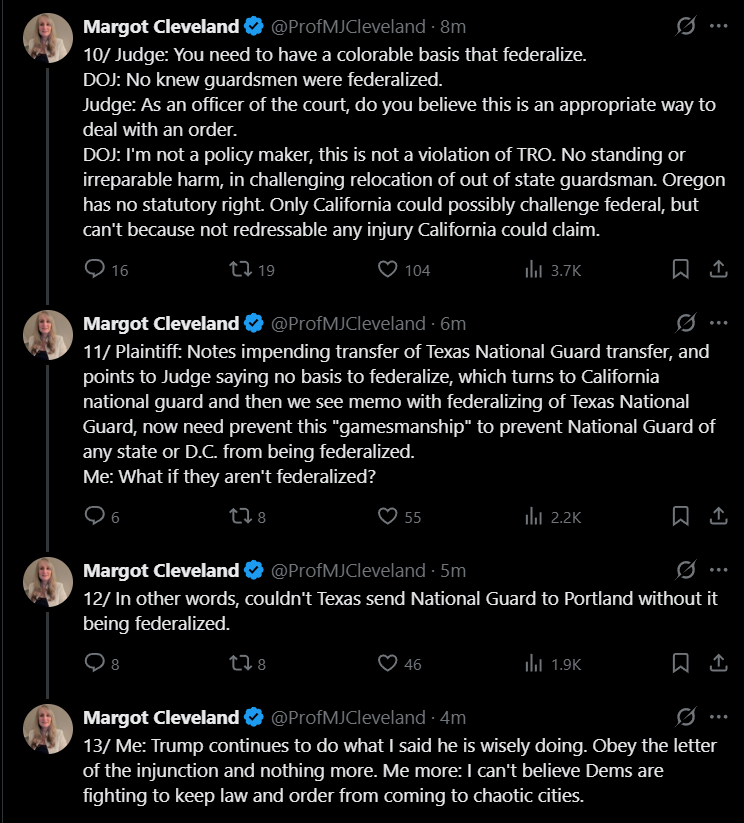Bookmark the 12/ tweet about Portland
The width and height of the screenshot is (744, 823).
pos(680,663)
